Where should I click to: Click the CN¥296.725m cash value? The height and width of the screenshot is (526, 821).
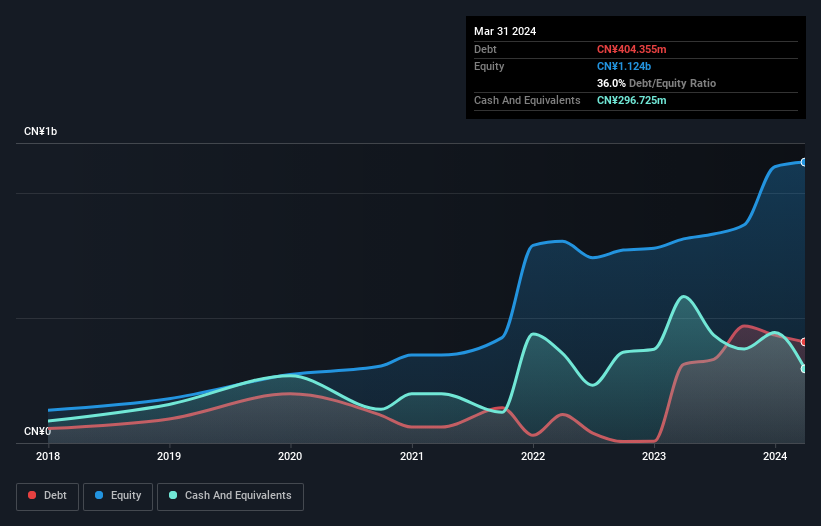631,100
